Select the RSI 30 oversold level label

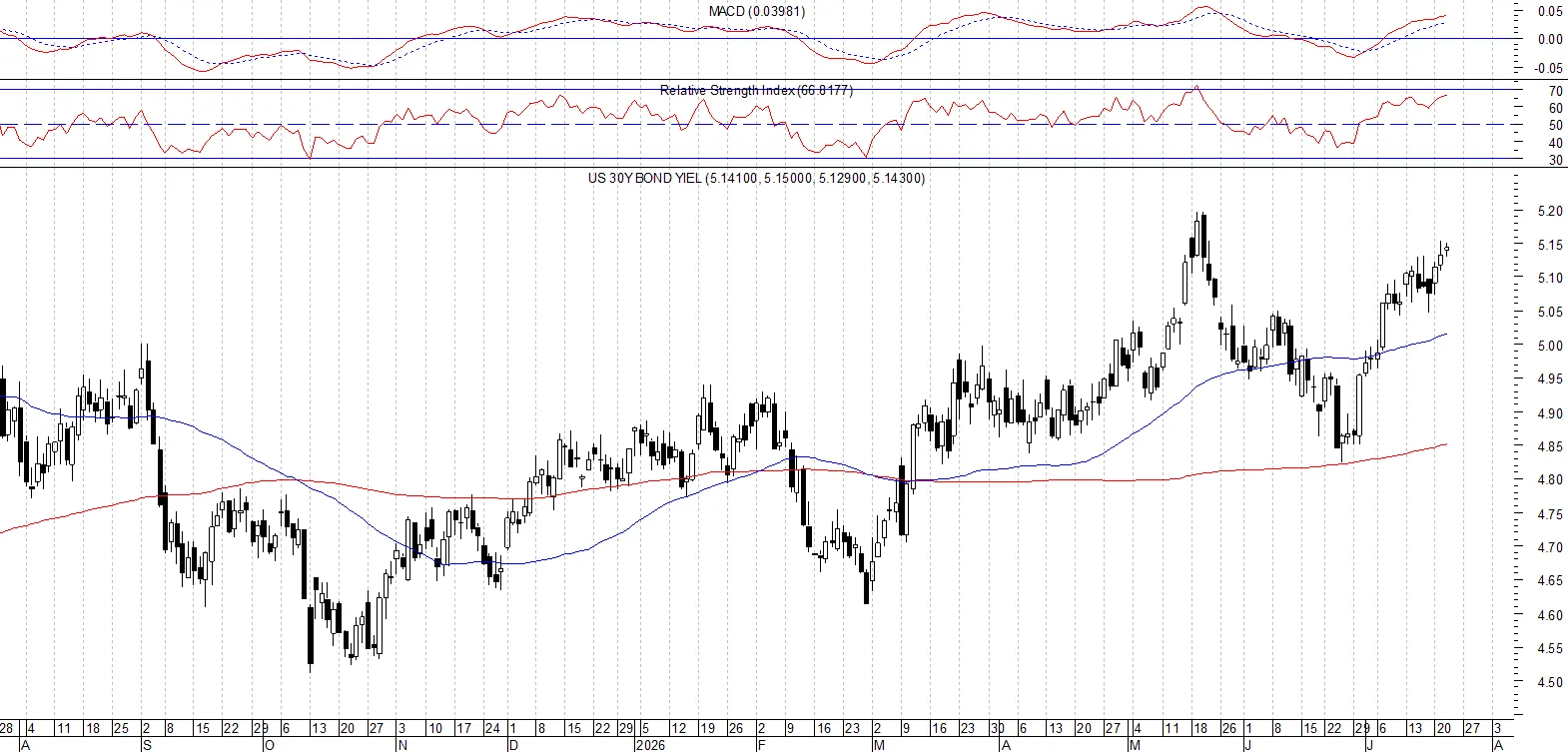click(x=1556, y=161)
